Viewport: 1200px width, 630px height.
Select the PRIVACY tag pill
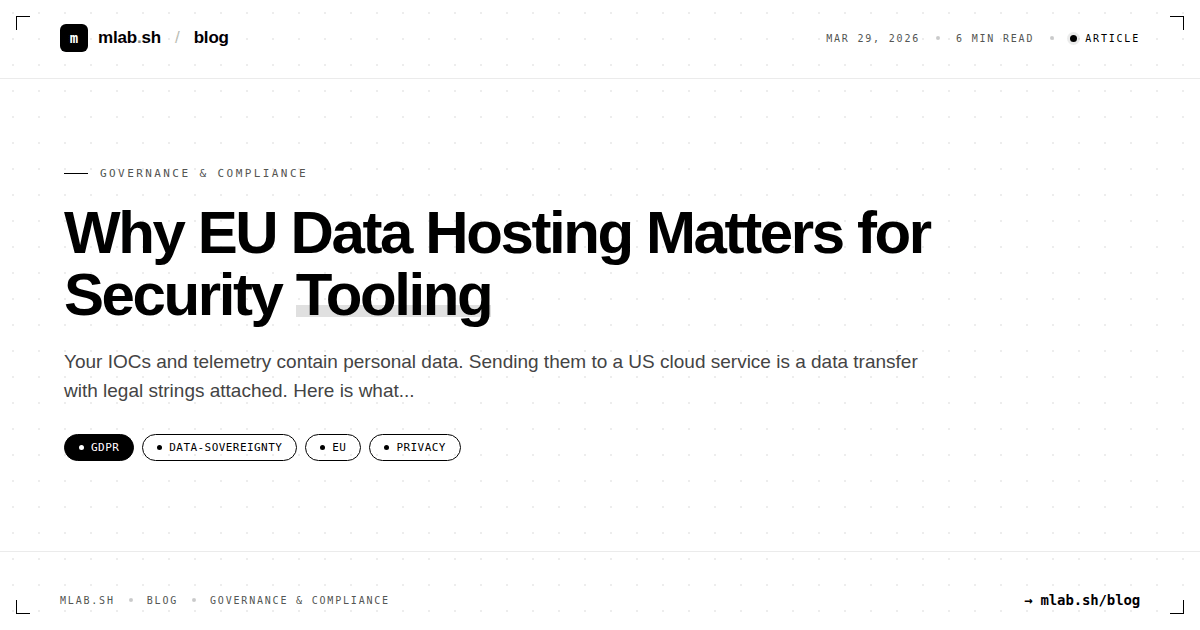[x=415, y=447]
